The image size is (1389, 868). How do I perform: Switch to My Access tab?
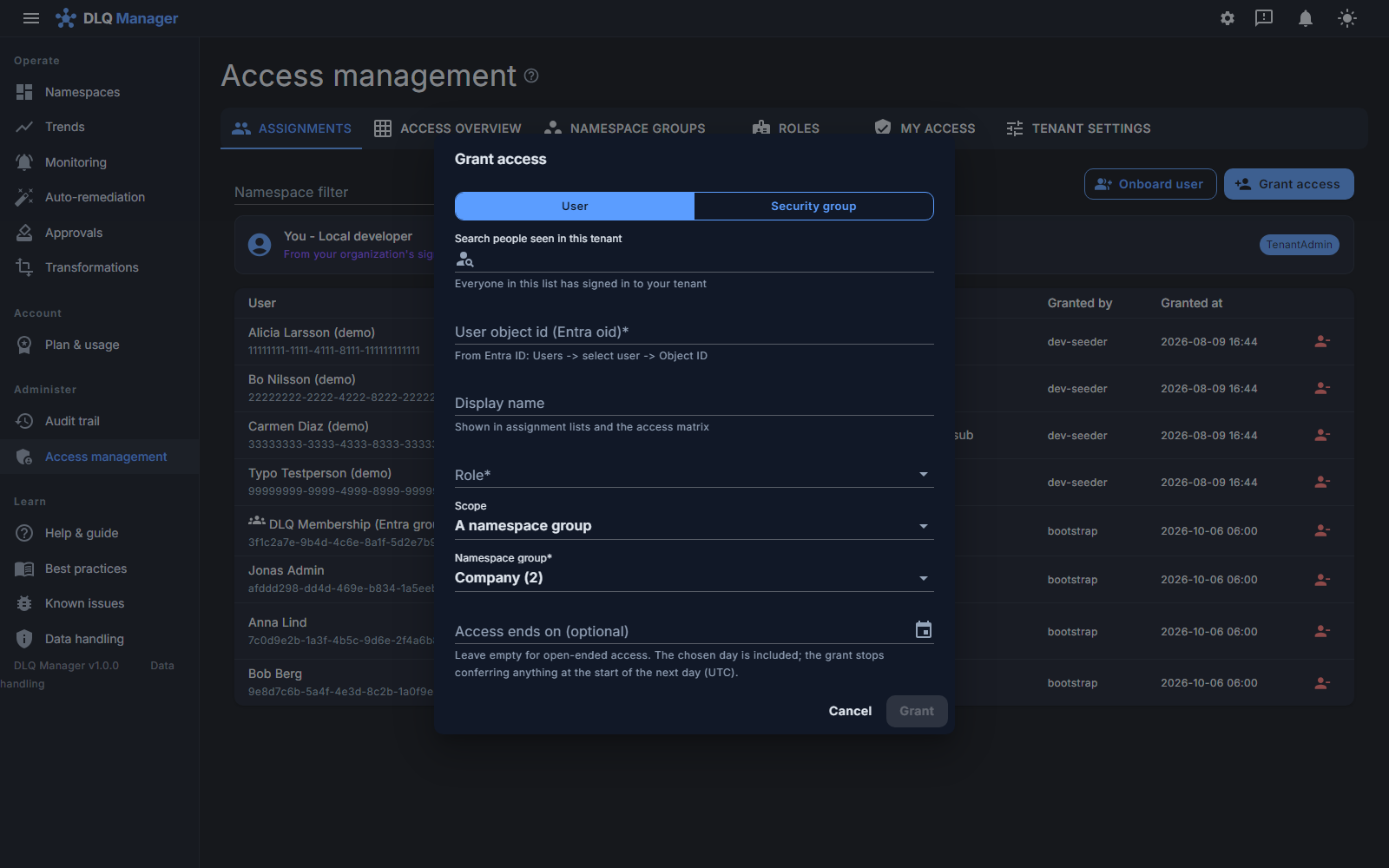[x=925, y=128]
